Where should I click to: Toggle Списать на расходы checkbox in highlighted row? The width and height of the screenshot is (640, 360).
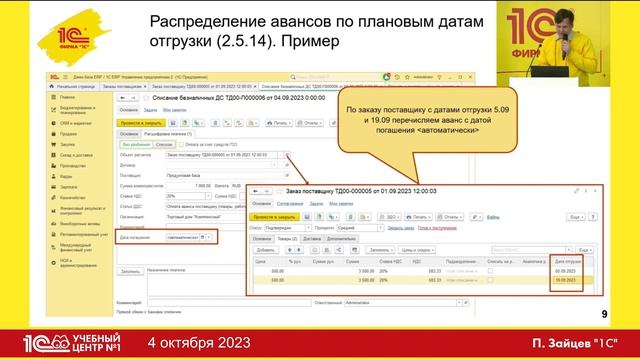click(x=490, y=280)
